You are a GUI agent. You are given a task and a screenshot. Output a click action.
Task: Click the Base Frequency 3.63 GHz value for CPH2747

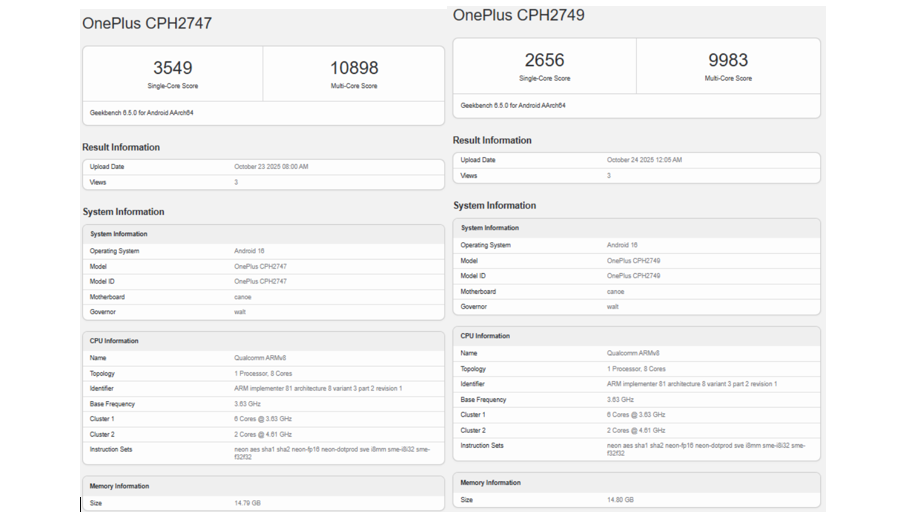click(x=249, y=404)
